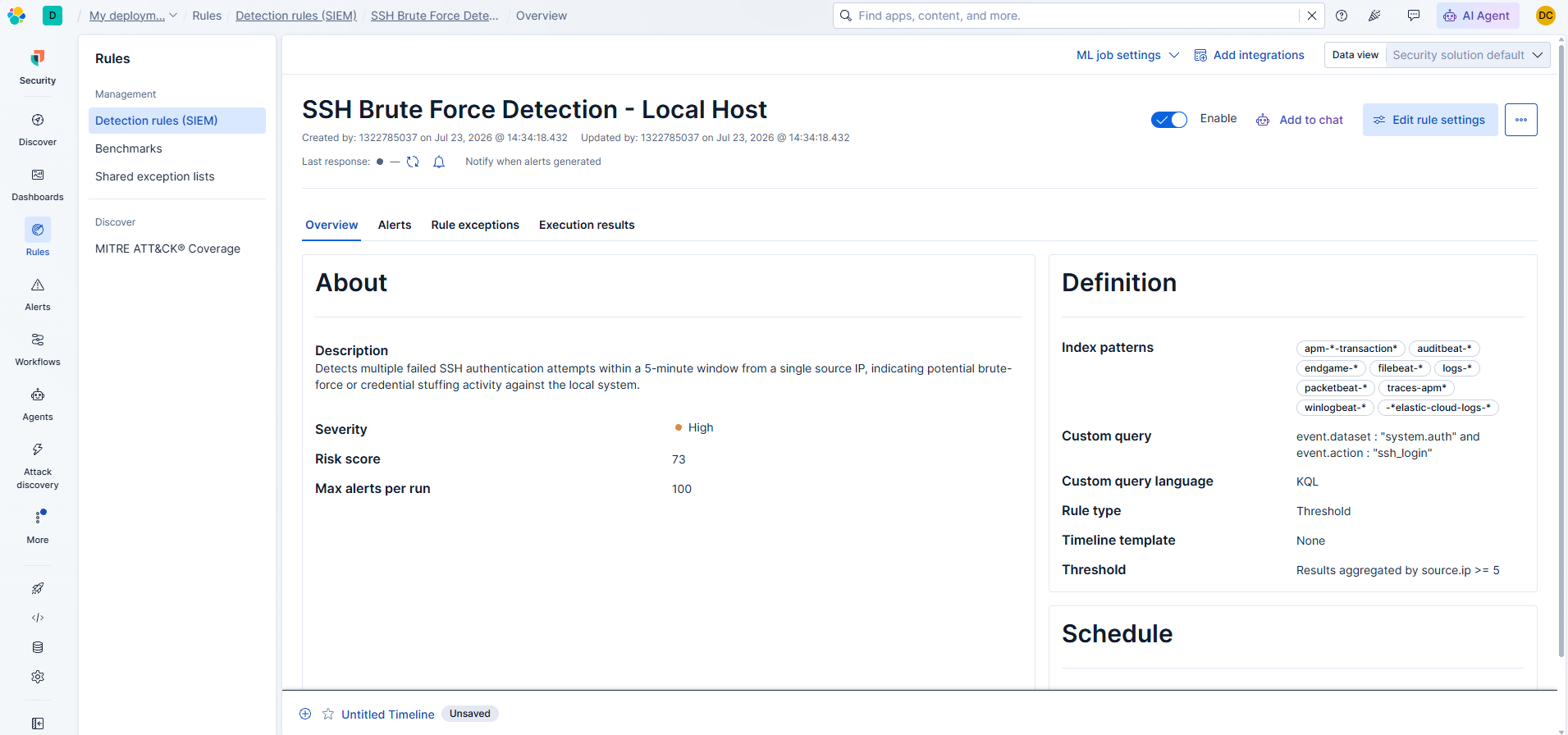Image resolution: width=1568 pixels, height=735 pixels.
Task: Click Add to chat
Action: click(1300, 120)
